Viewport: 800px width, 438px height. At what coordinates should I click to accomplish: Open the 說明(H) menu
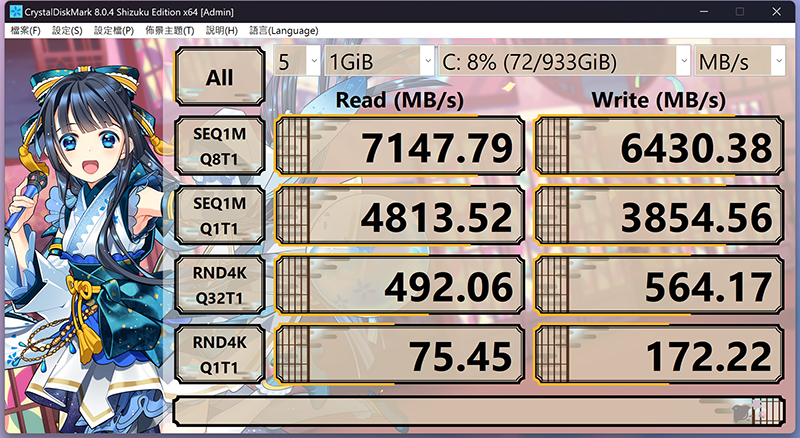221,31
